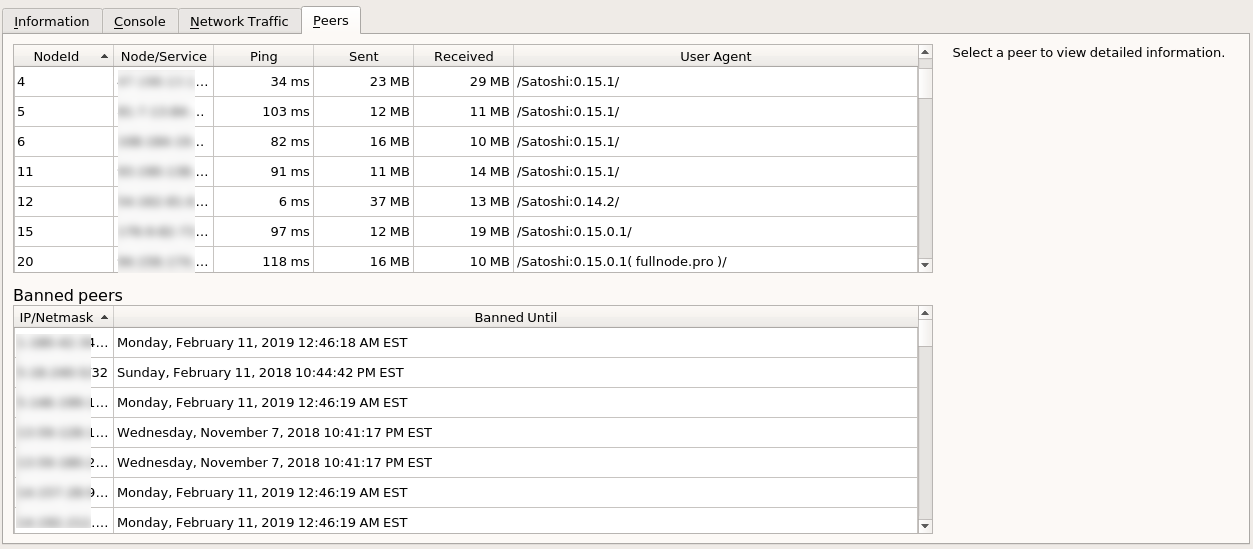Select peer row with NodeId 11
This screenshot has width=1253, height=549.
[x=465, y=172]
